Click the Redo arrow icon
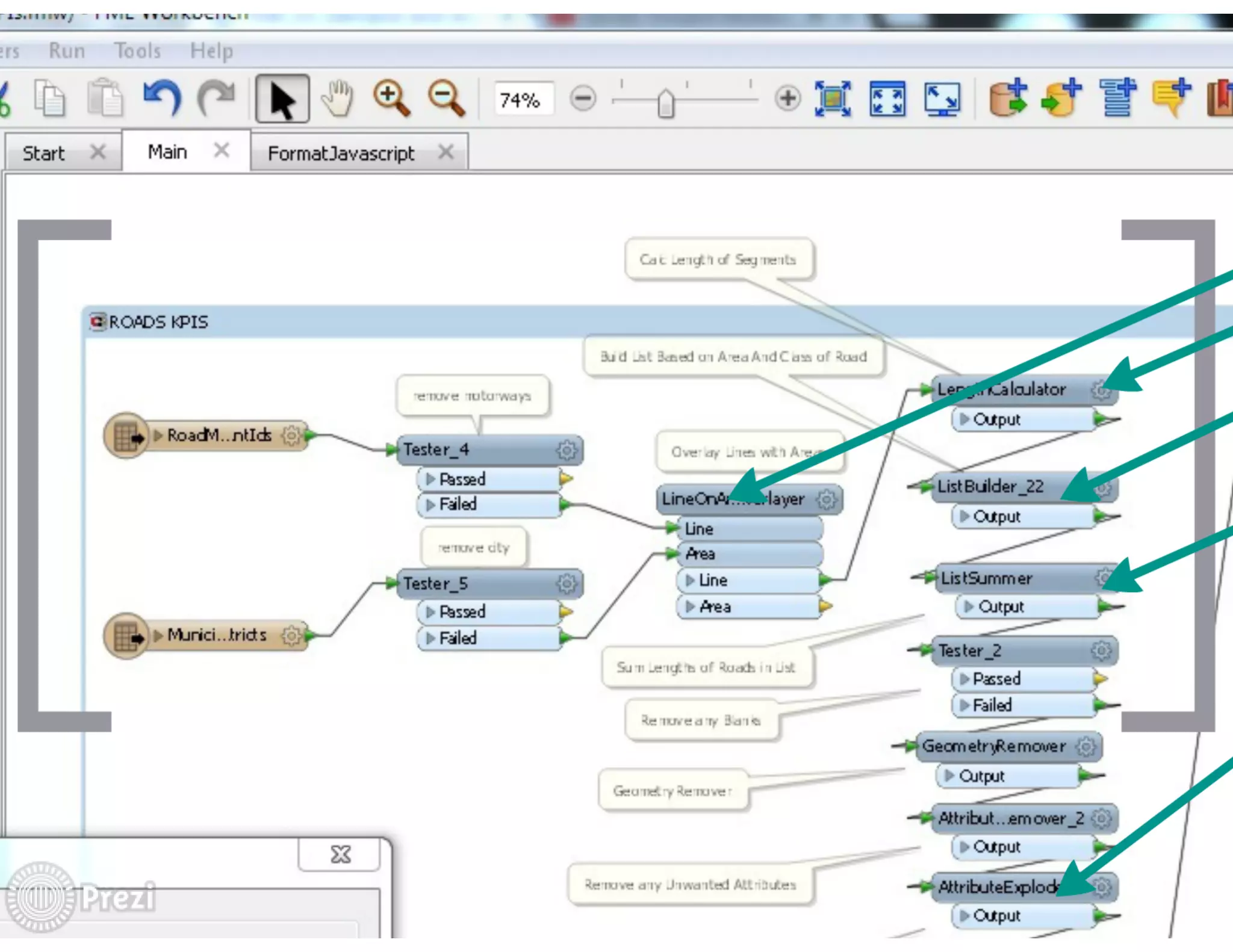Viewport: 1233px width, 952px height. coord(216,97)
